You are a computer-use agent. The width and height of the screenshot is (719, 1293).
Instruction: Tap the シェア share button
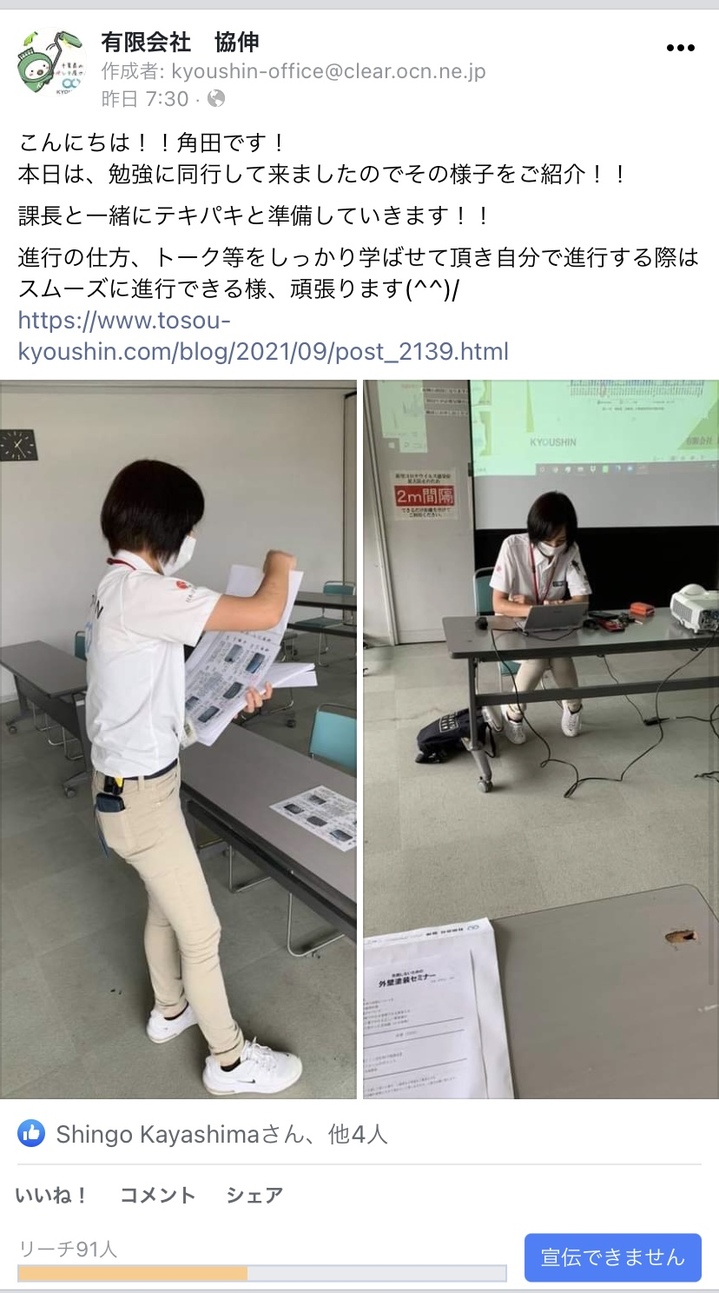[254, 1195]
